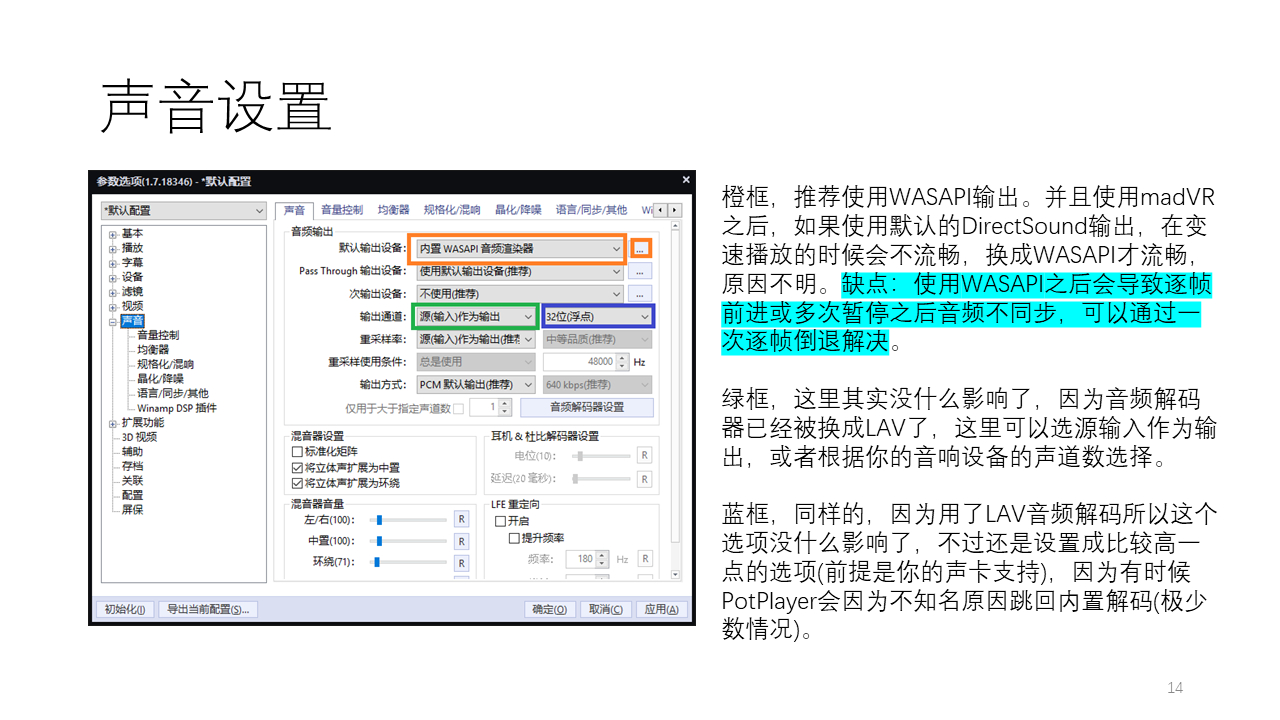Screen dimensions: 1280x720
Task: Click the 音频解码器设置 button
Action: 587,407
